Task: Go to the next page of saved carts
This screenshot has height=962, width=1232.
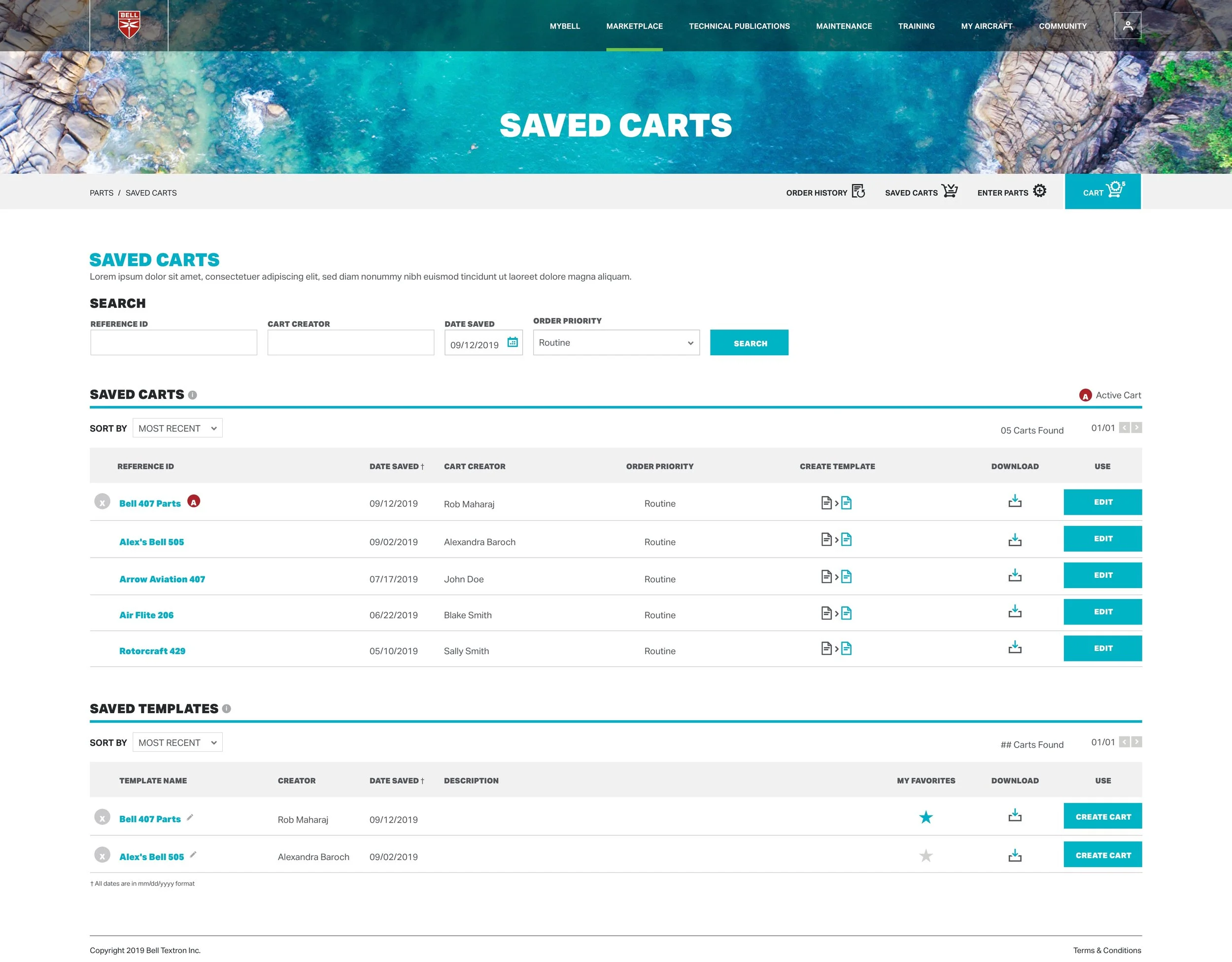Action: coord(1137,428)
